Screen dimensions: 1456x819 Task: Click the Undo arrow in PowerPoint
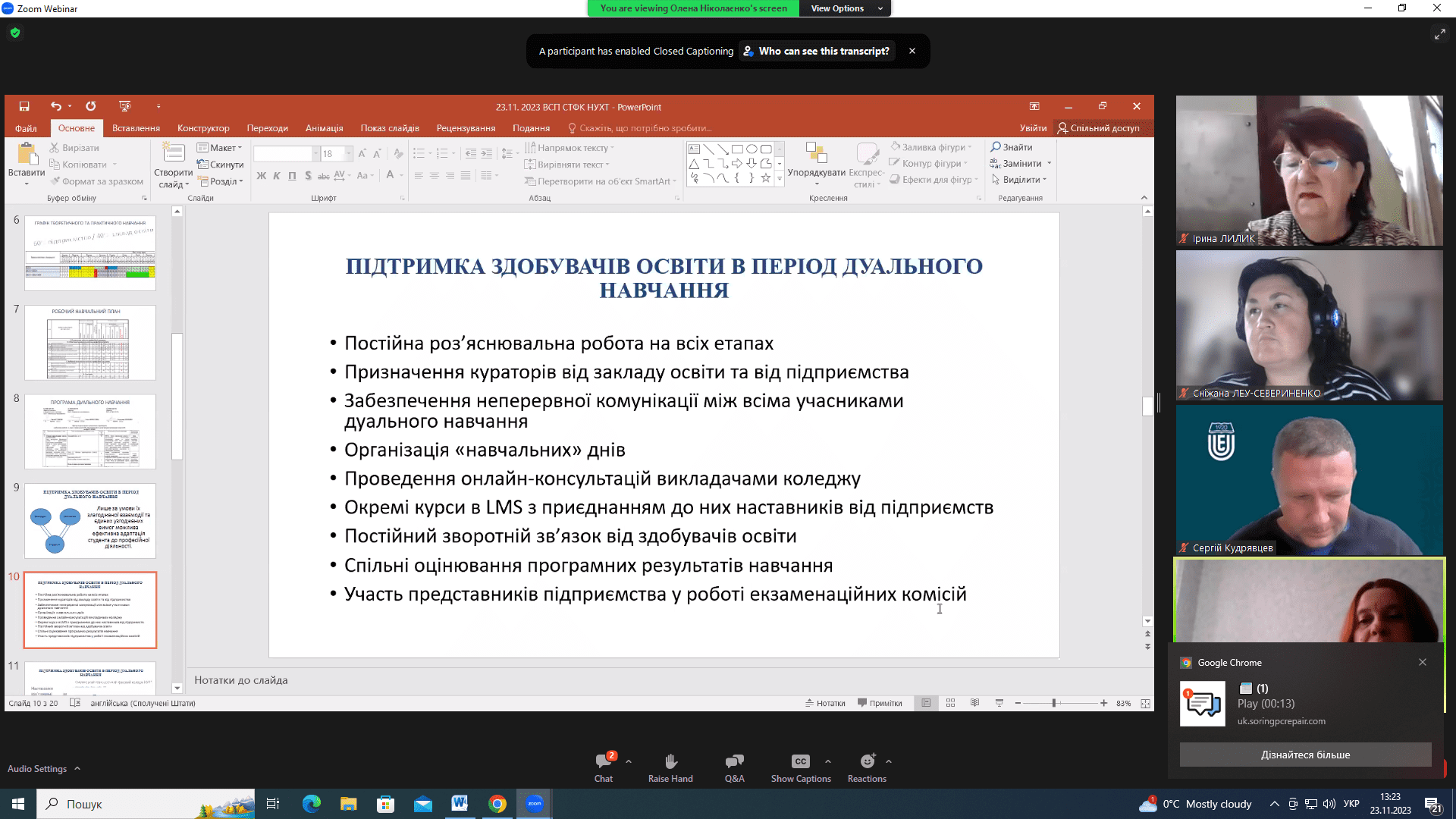pos(55,106)
